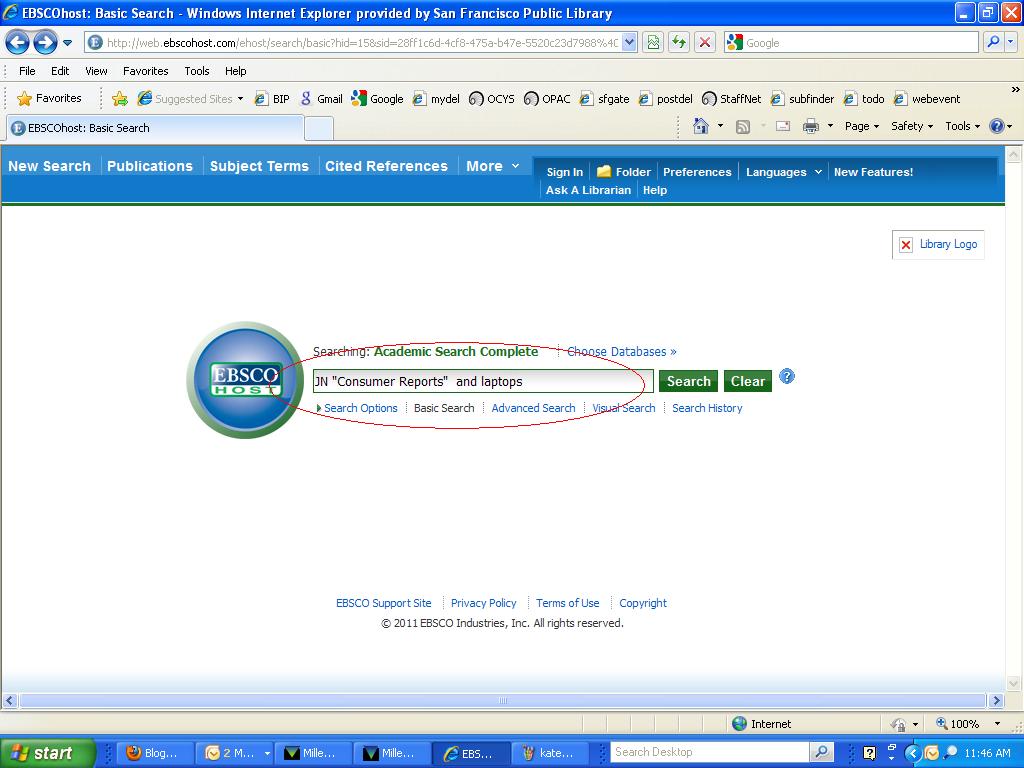
Task: Click the RSS feeds icon
Action: [743, 127]
